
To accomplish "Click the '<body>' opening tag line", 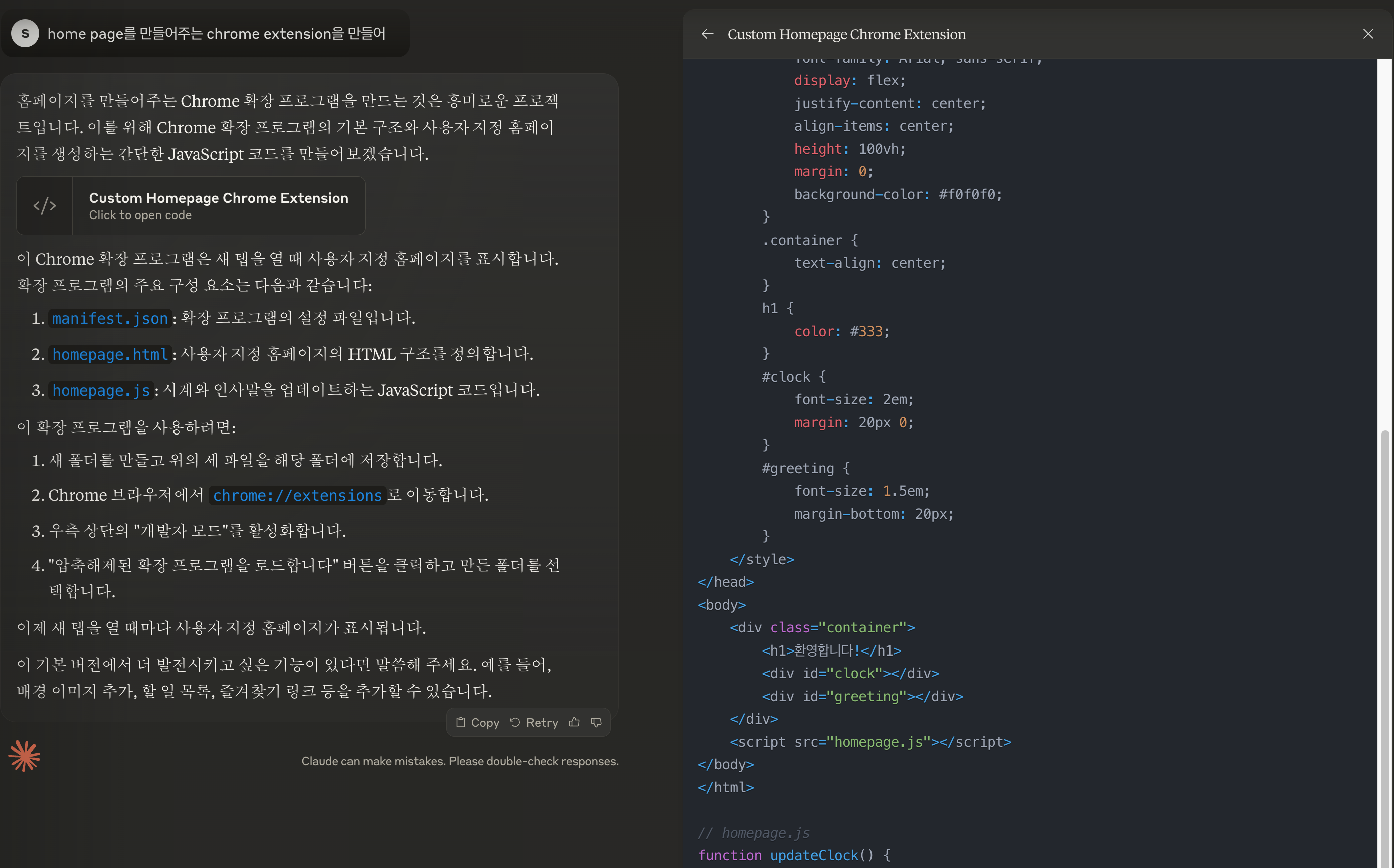I will point(722,605).
